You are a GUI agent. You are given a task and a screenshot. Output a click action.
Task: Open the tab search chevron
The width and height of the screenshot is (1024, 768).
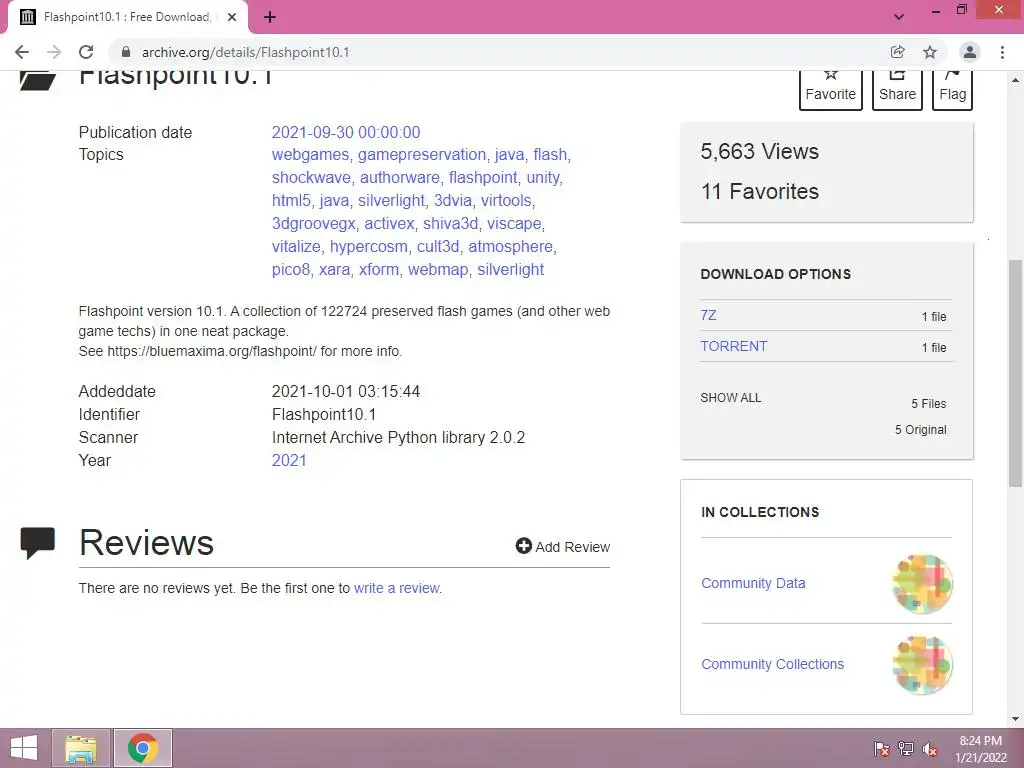(899, 17)
